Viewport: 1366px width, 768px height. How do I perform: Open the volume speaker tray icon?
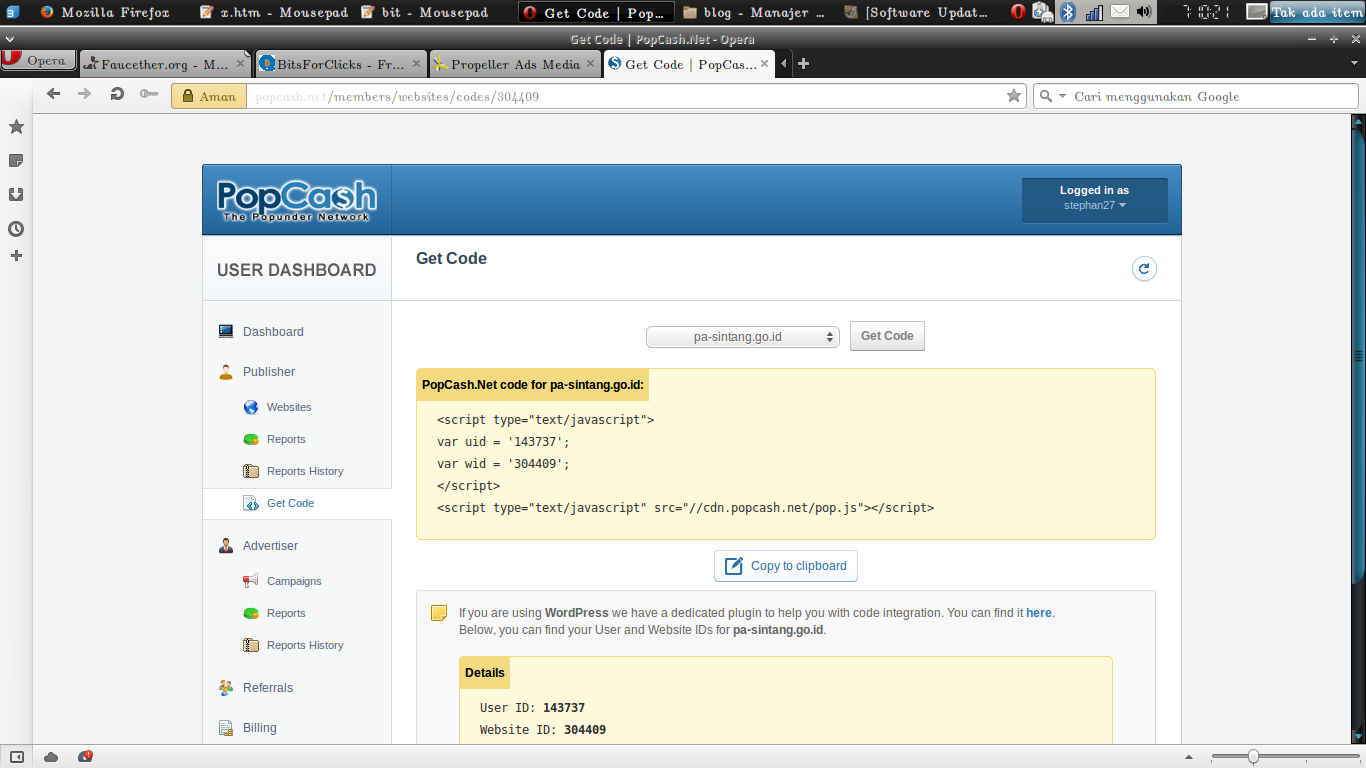(x=1144, y=12)
